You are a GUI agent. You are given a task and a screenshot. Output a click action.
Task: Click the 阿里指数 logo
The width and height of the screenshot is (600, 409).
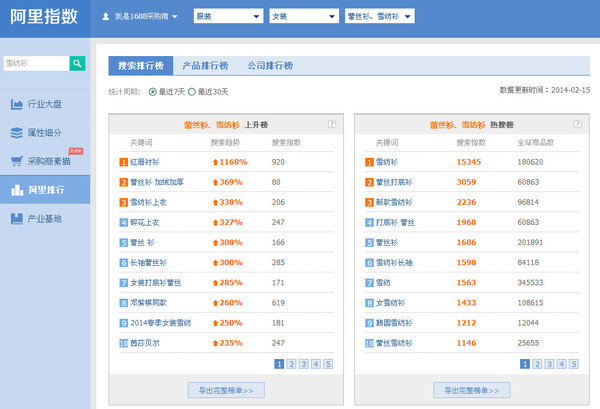coord(44,17)
